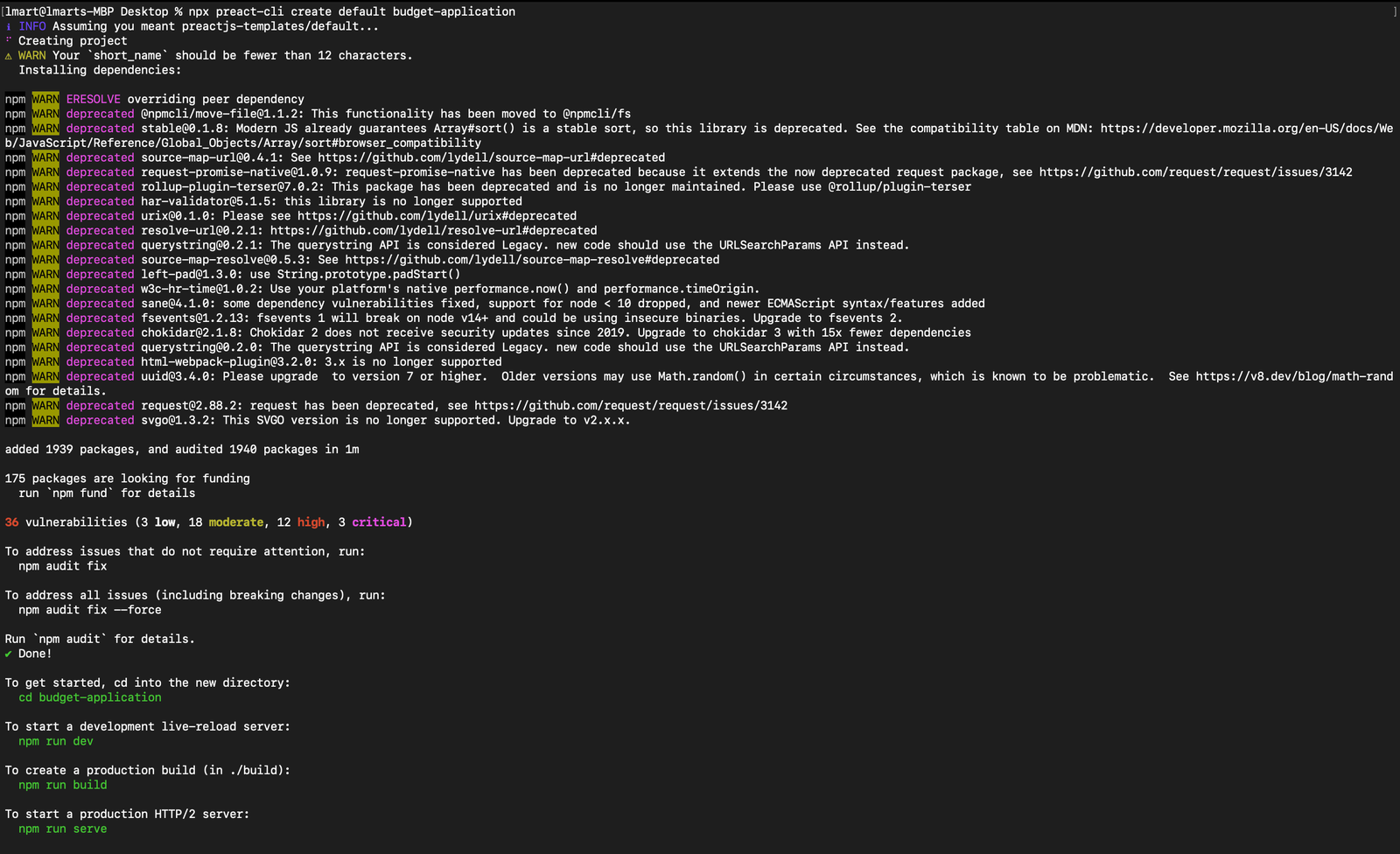
Task: Click the blue info symbol before INFO
Action: (9, 26)
